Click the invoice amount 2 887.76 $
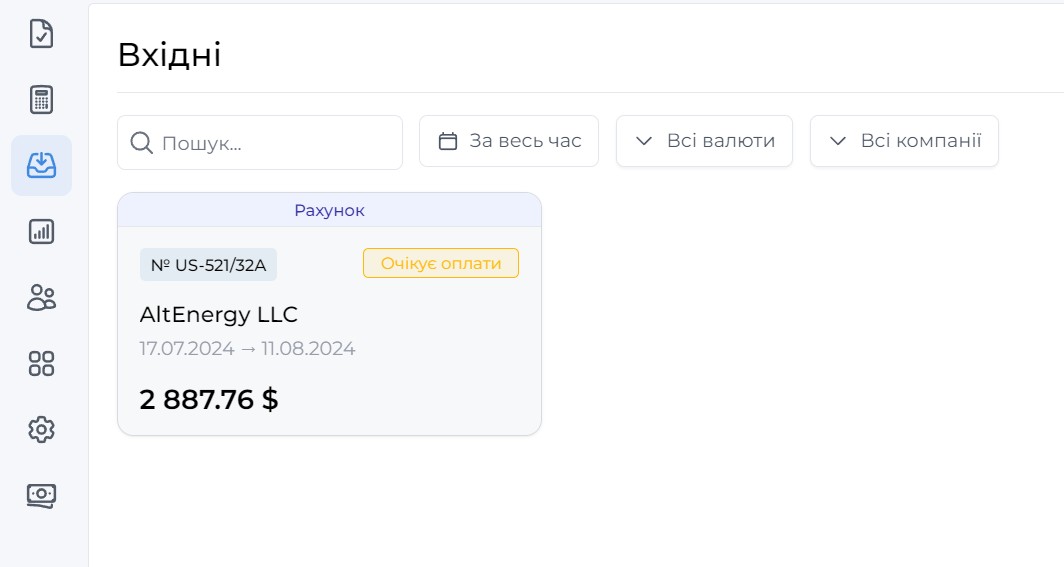Viewport: 1064px width, 567px height. pyautogui.click(x=209, y=399)
